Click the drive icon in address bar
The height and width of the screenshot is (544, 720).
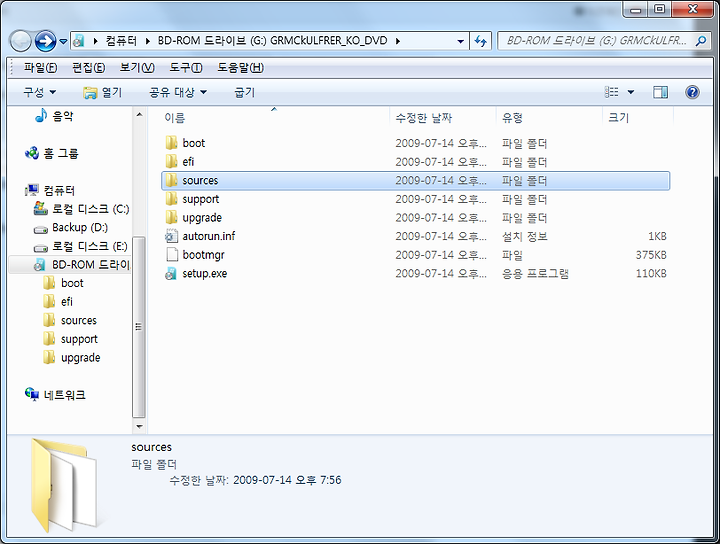click(x=79, y=41)
